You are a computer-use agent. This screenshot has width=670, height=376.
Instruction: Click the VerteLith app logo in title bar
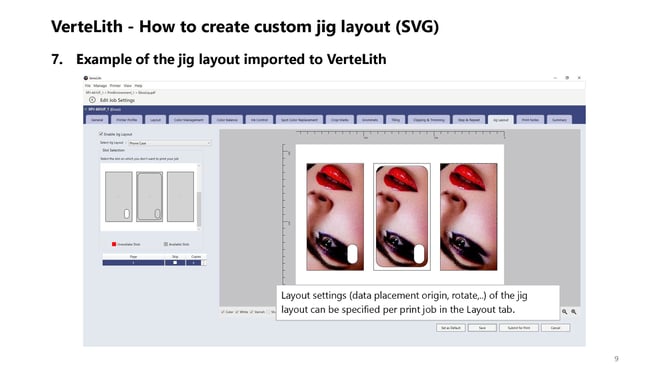tap(86, 78)
